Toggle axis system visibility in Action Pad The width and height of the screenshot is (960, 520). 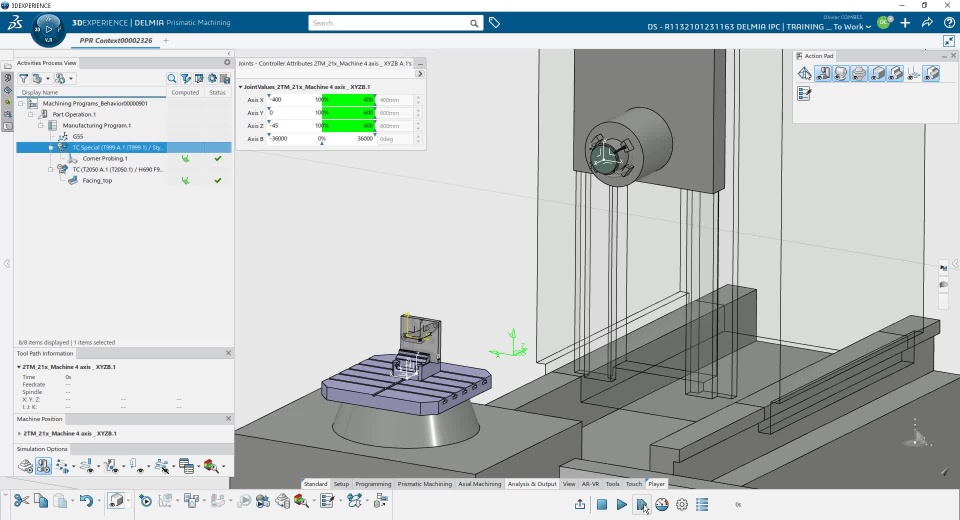(x=913, y=73)
